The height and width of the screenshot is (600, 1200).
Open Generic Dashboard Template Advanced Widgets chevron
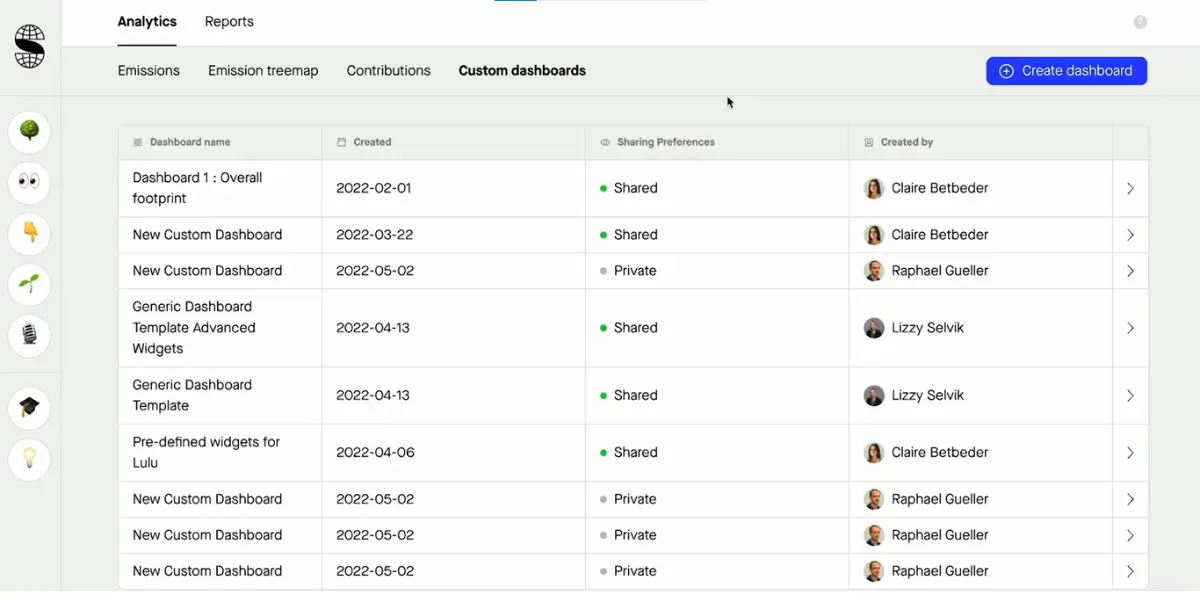click(1130, 328)
